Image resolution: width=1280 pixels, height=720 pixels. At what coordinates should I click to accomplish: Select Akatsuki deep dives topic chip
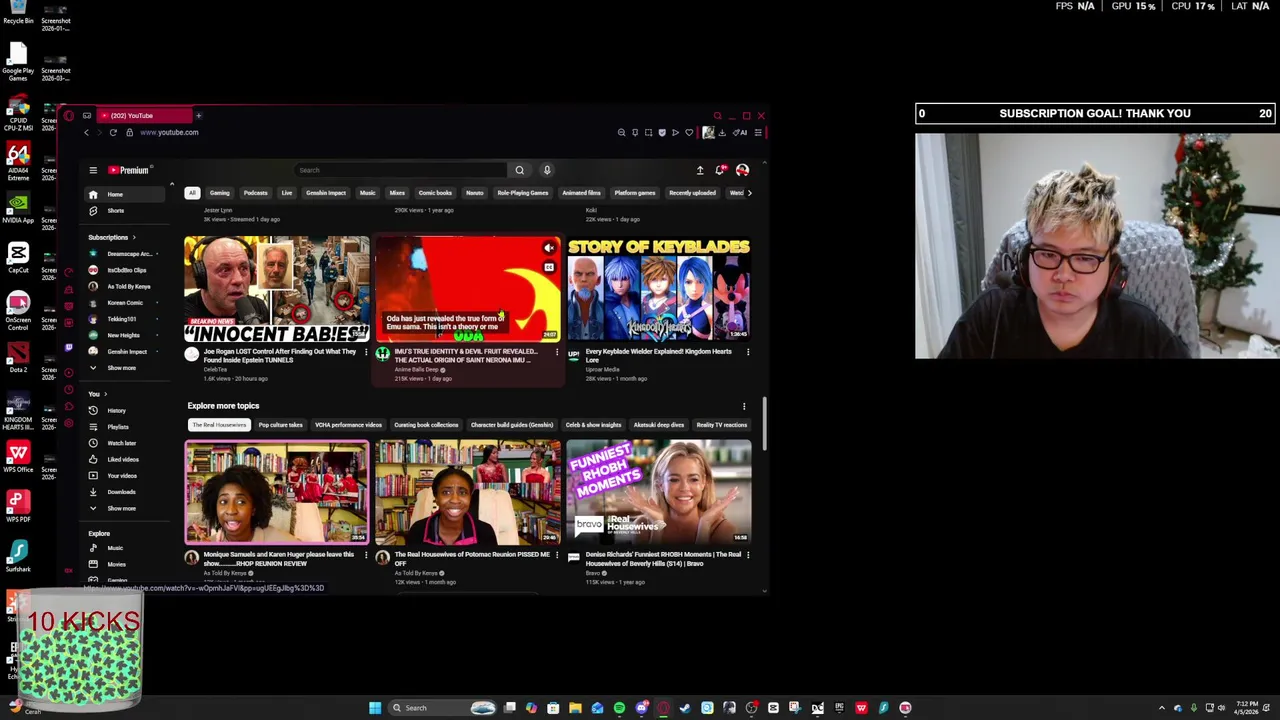pos(659,425)
